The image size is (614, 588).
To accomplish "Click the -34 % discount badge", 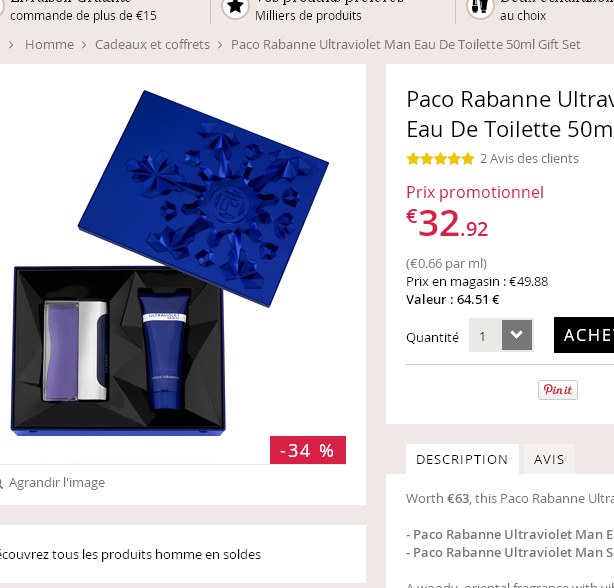I will [308, 450].
